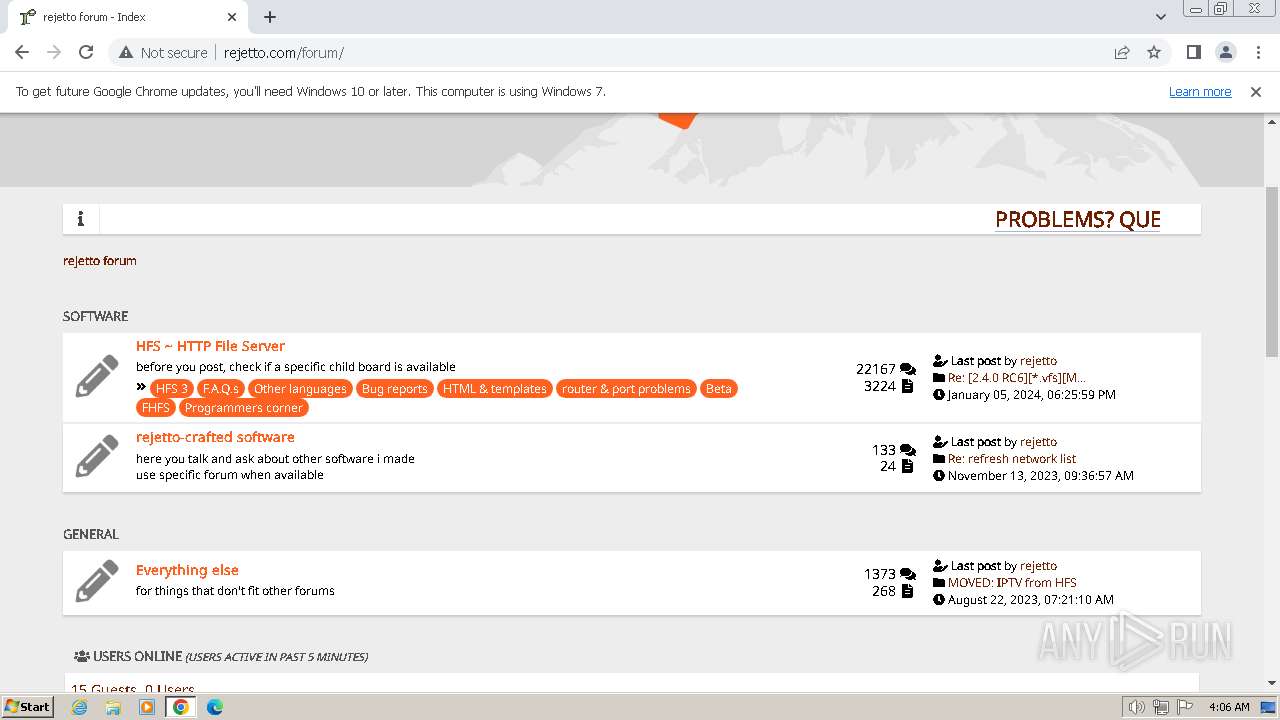Open rejetto profile in HFS last post
1280x720 pixels.
point(1038,360)
